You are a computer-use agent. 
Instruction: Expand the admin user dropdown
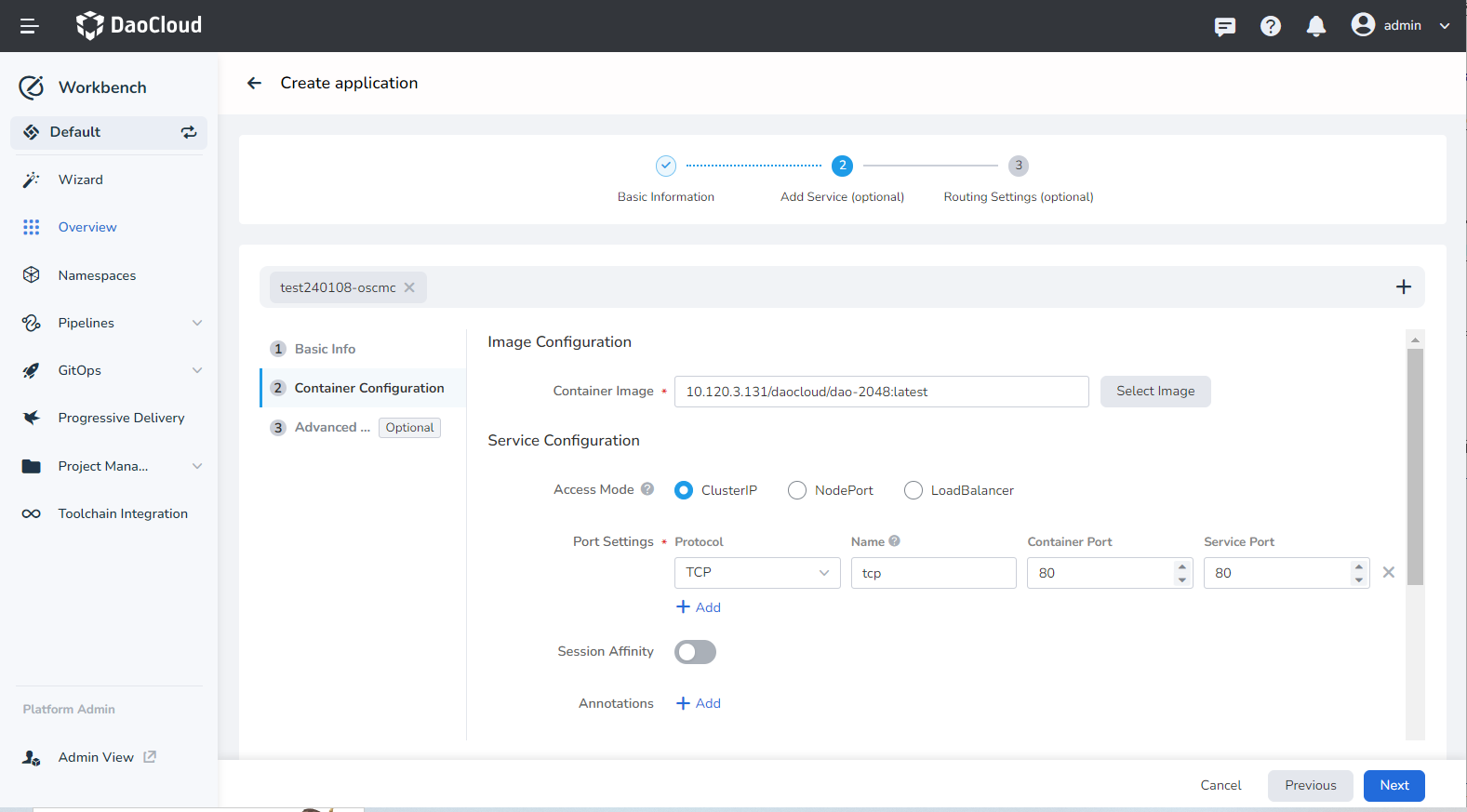1444,26
